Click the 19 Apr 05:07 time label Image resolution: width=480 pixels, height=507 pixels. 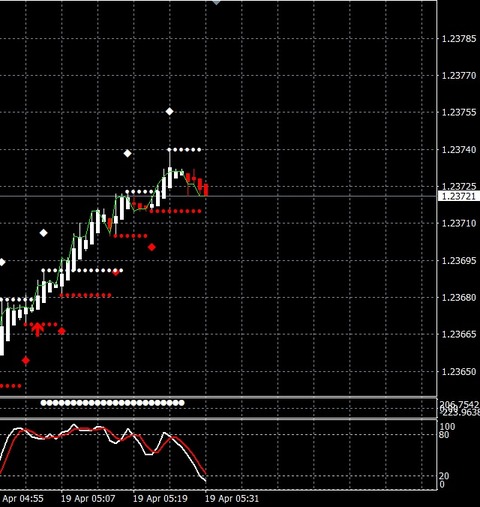point(88,499)
